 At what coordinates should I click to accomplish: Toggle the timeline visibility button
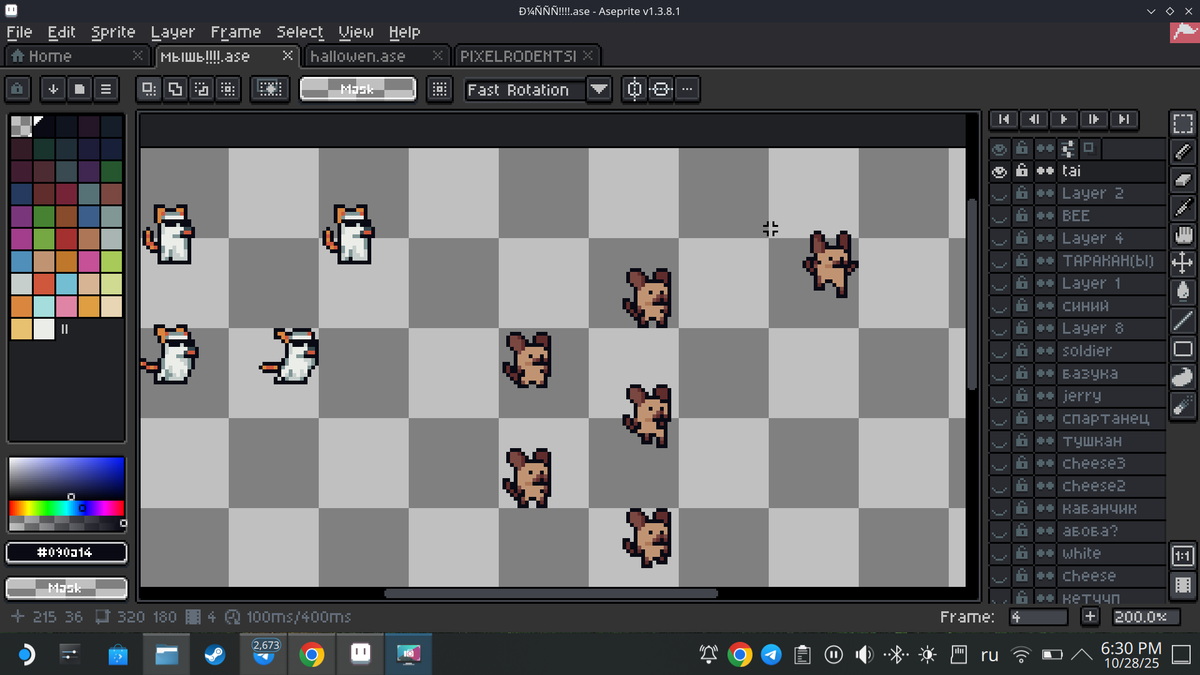pos(1182,585)
